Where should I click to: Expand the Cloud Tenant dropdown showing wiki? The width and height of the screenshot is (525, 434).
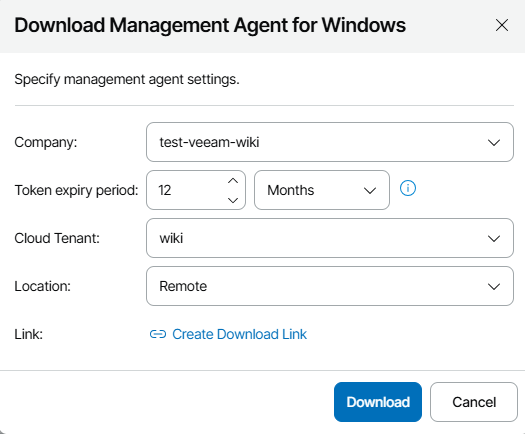pyautogui.click(x=330, y=238)
